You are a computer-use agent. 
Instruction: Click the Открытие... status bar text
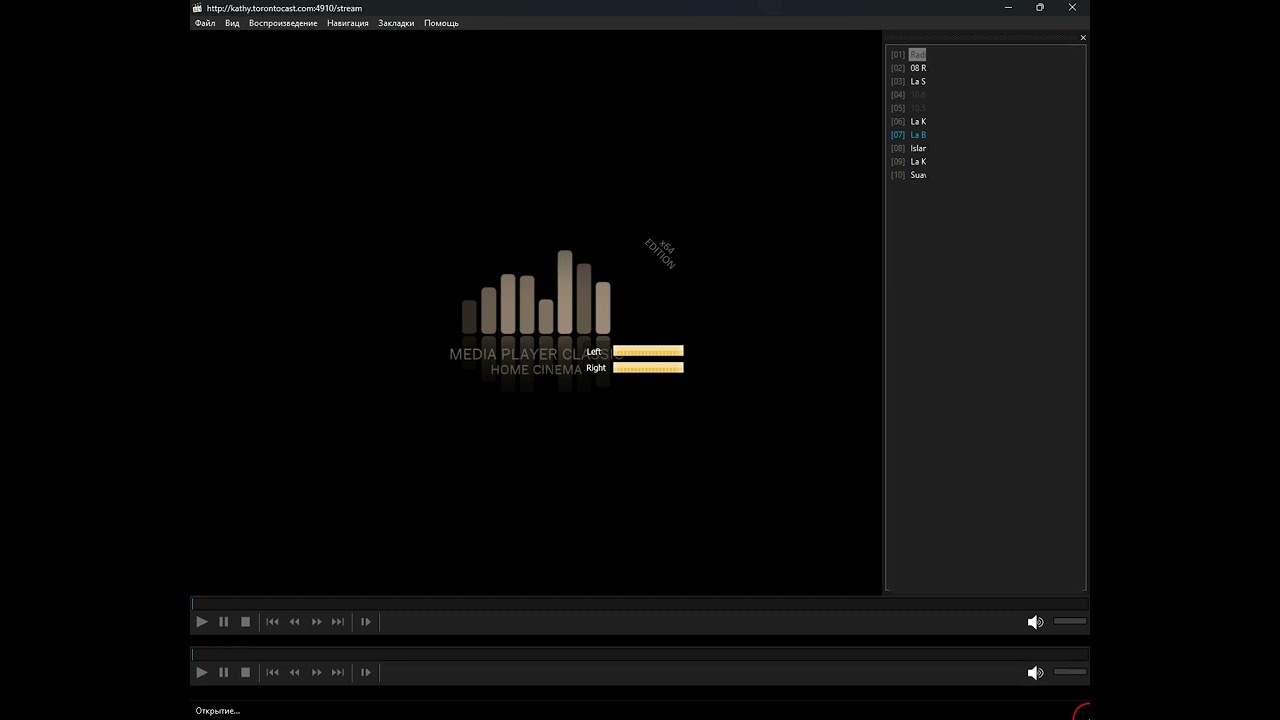218,711
